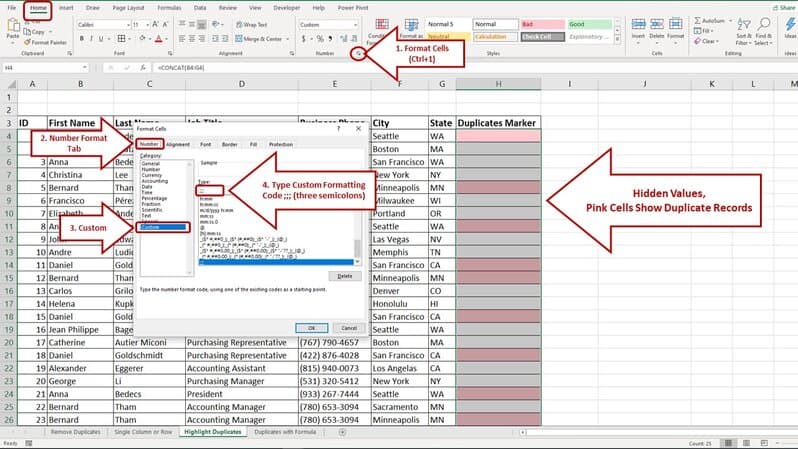798x449 pixels.
Task: Click the Orientation text angle icon
Action: pos(216,24)
